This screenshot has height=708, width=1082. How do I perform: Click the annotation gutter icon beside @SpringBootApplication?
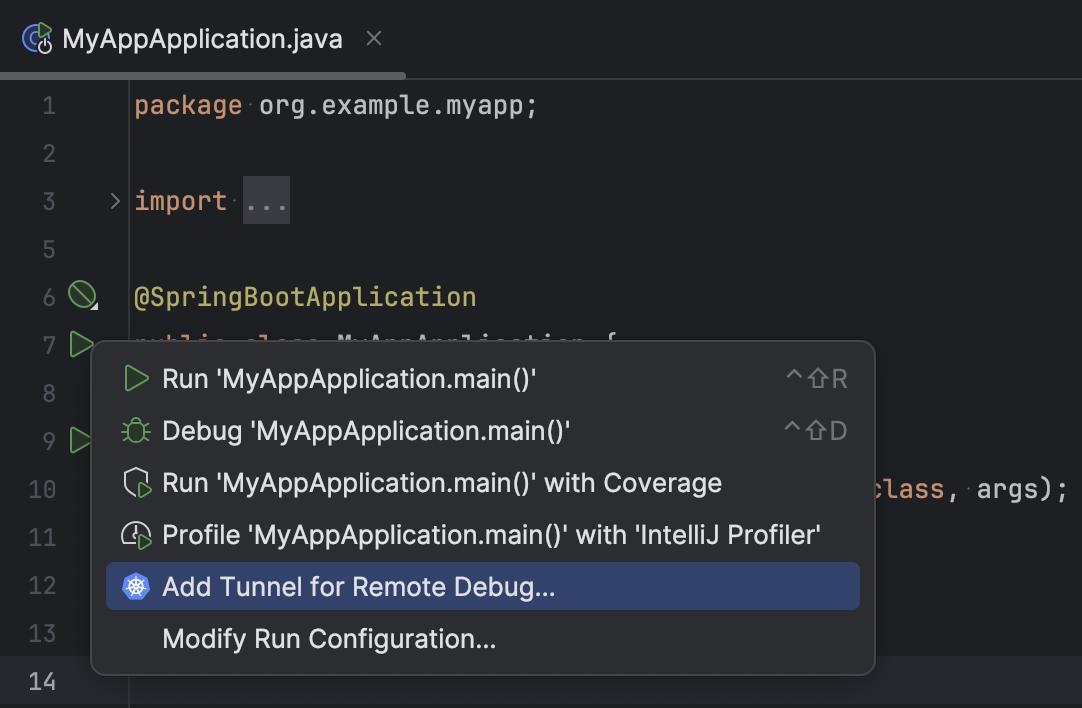click(82, 295)
